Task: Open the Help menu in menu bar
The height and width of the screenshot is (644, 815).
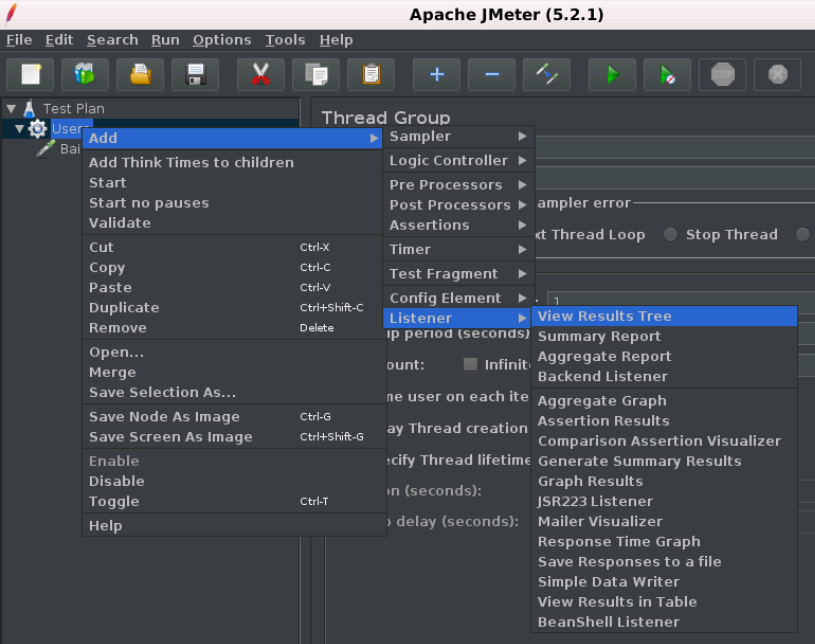Action: point(336,40)
